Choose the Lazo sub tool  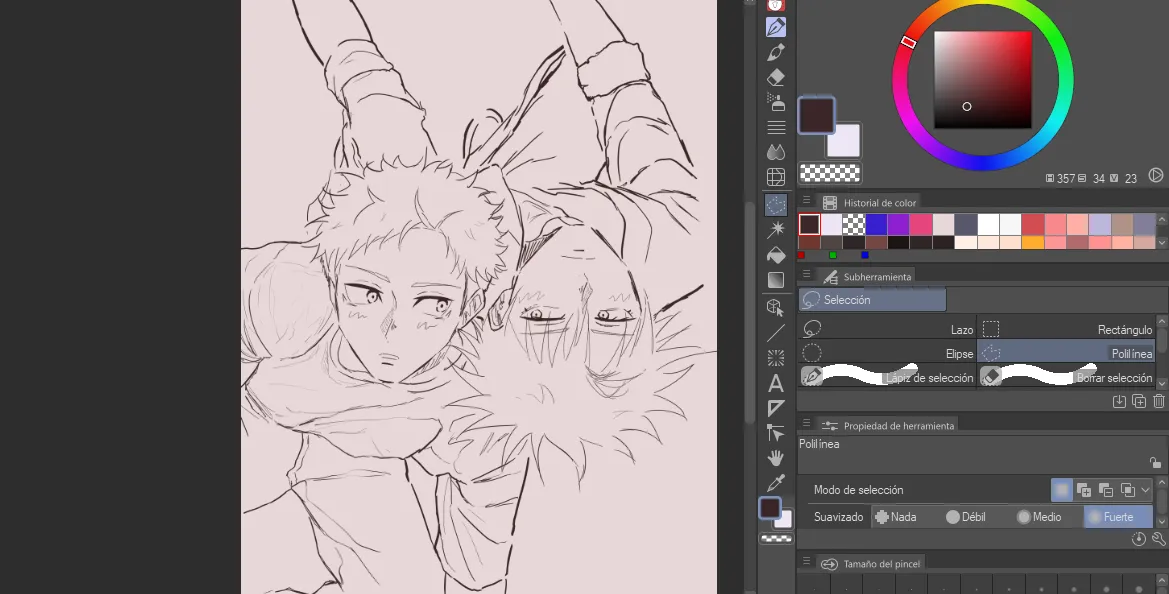point(886,329)
